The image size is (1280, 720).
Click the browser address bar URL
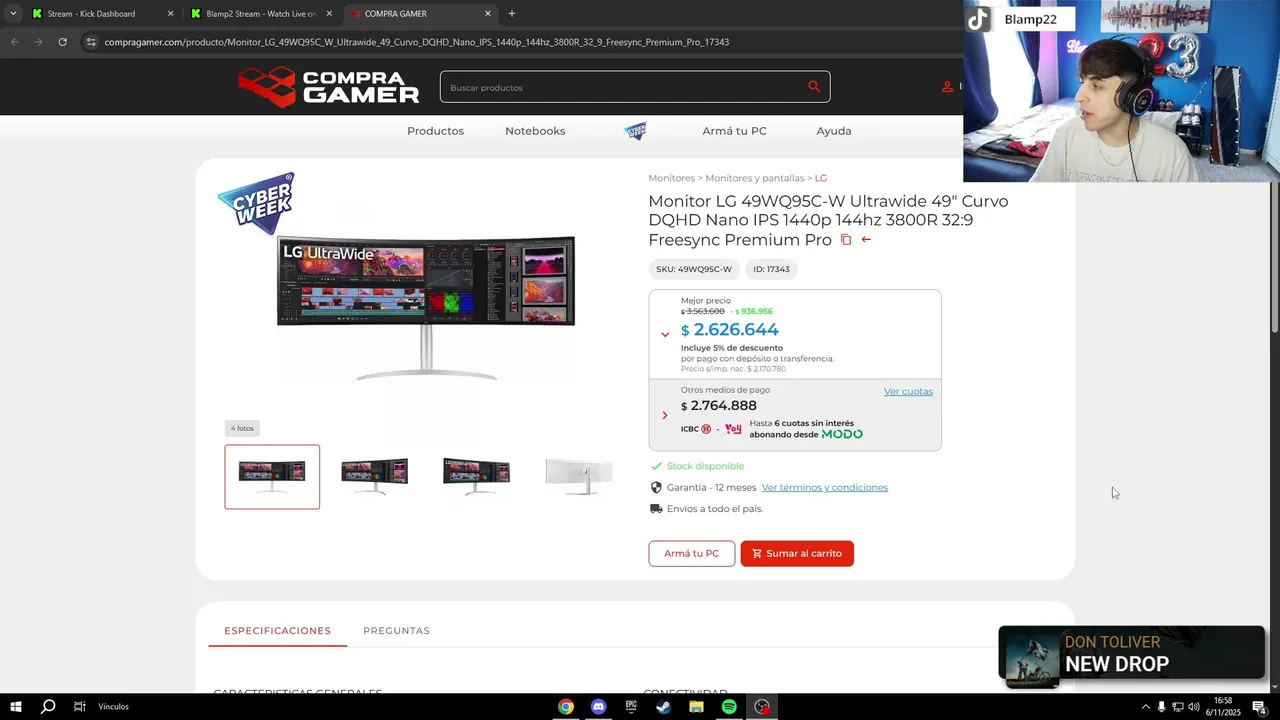point(416,42)
